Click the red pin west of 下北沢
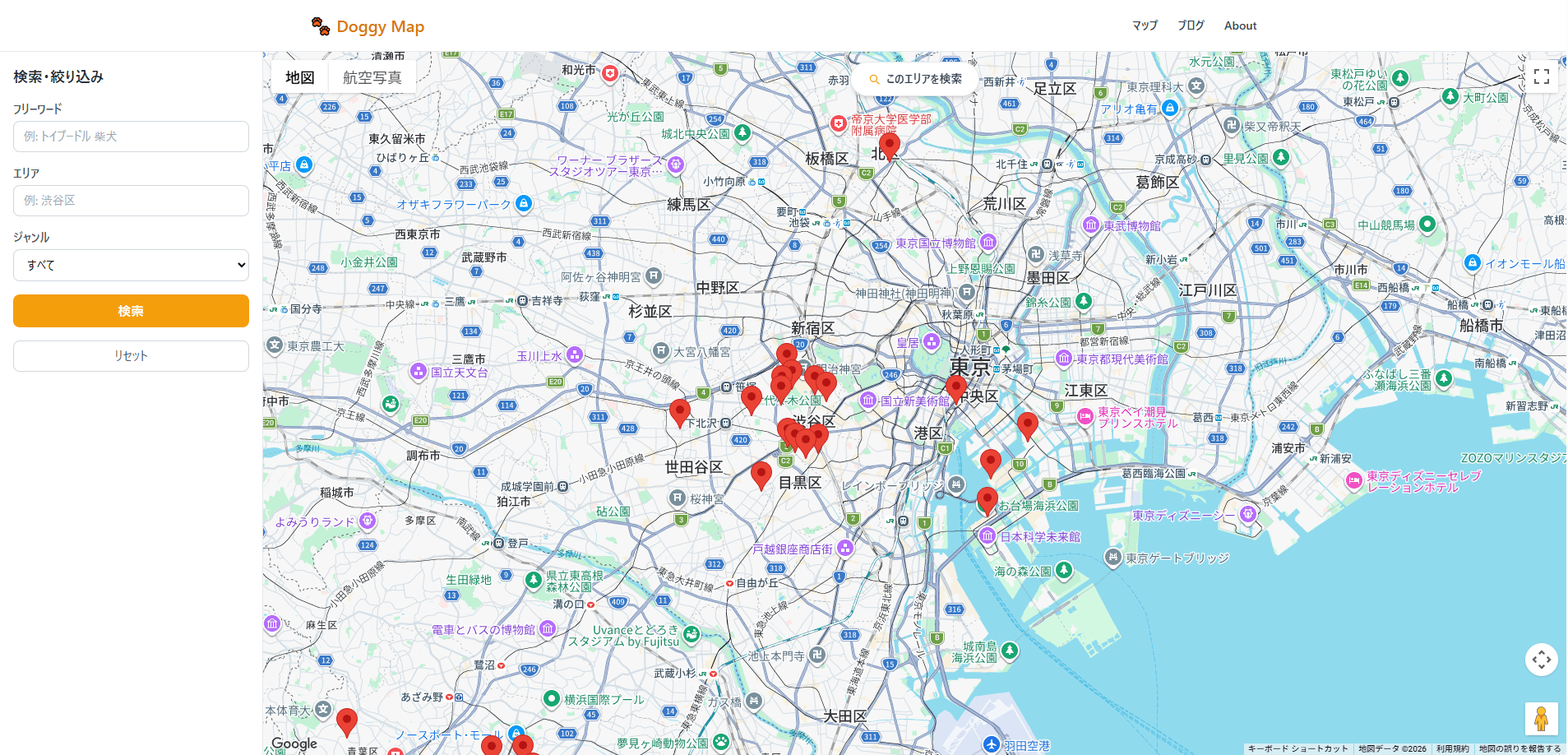The height and width of the screenshot is (755, 1568). coord(679,413)
